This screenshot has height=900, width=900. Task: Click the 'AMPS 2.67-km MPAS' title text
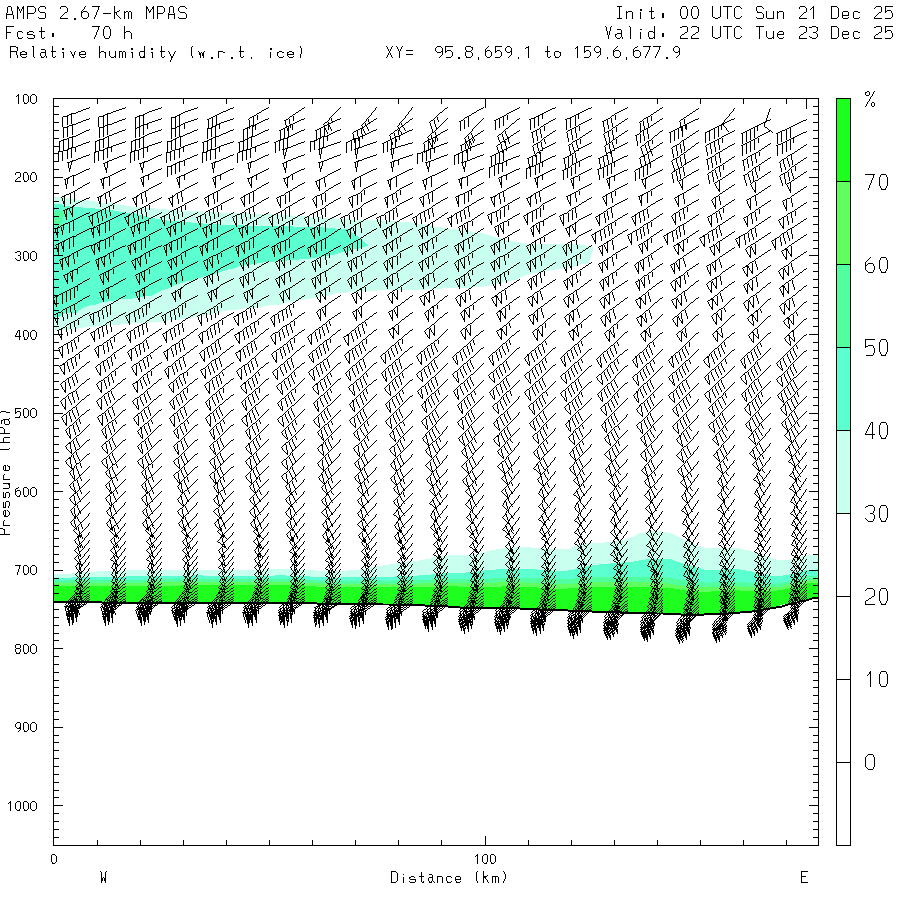[x=96, y=13]
